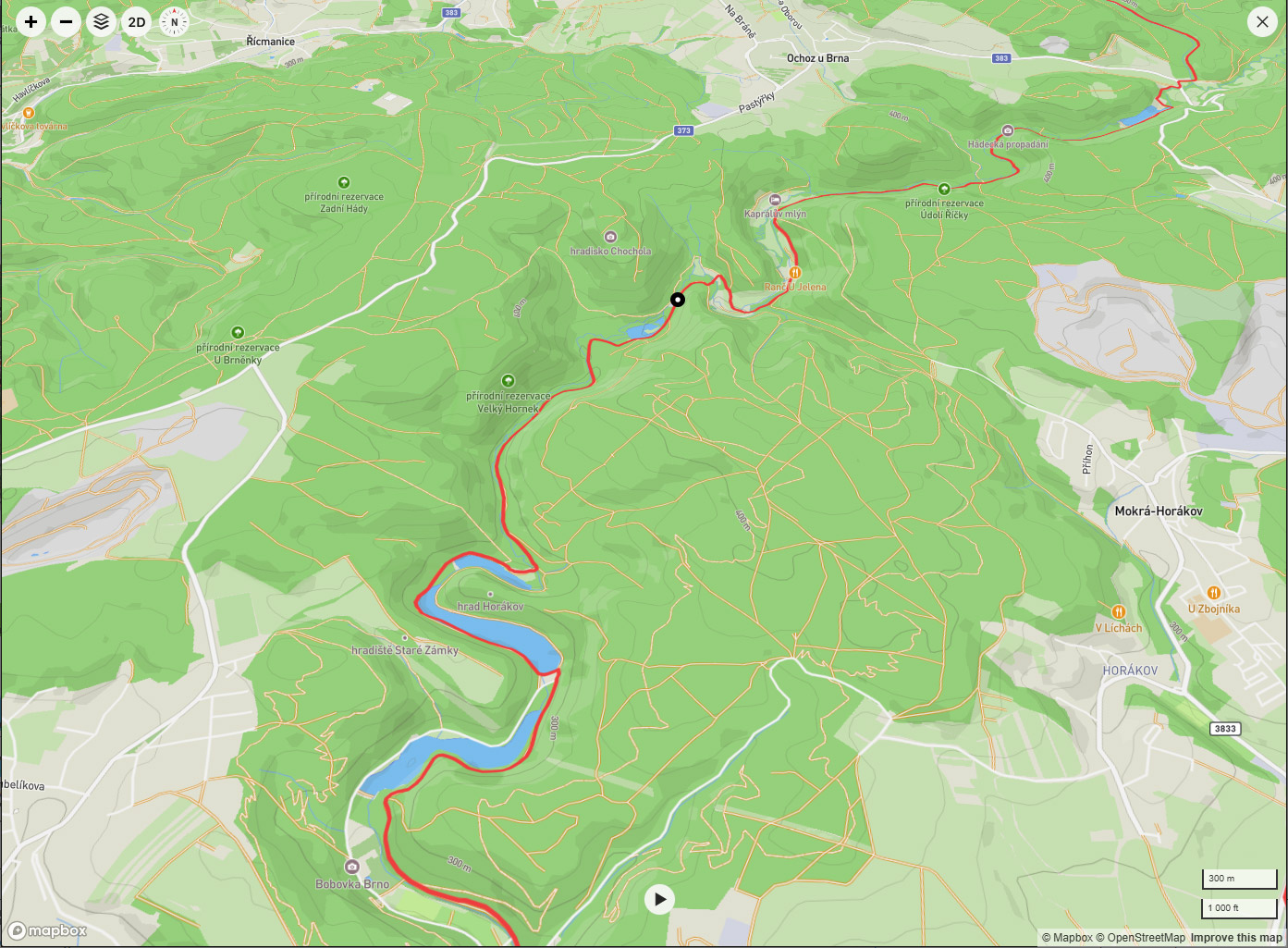Click the Mokrá-Horákov town label
Screen dimensions: 1288x948
click(x=1159, y=511)
